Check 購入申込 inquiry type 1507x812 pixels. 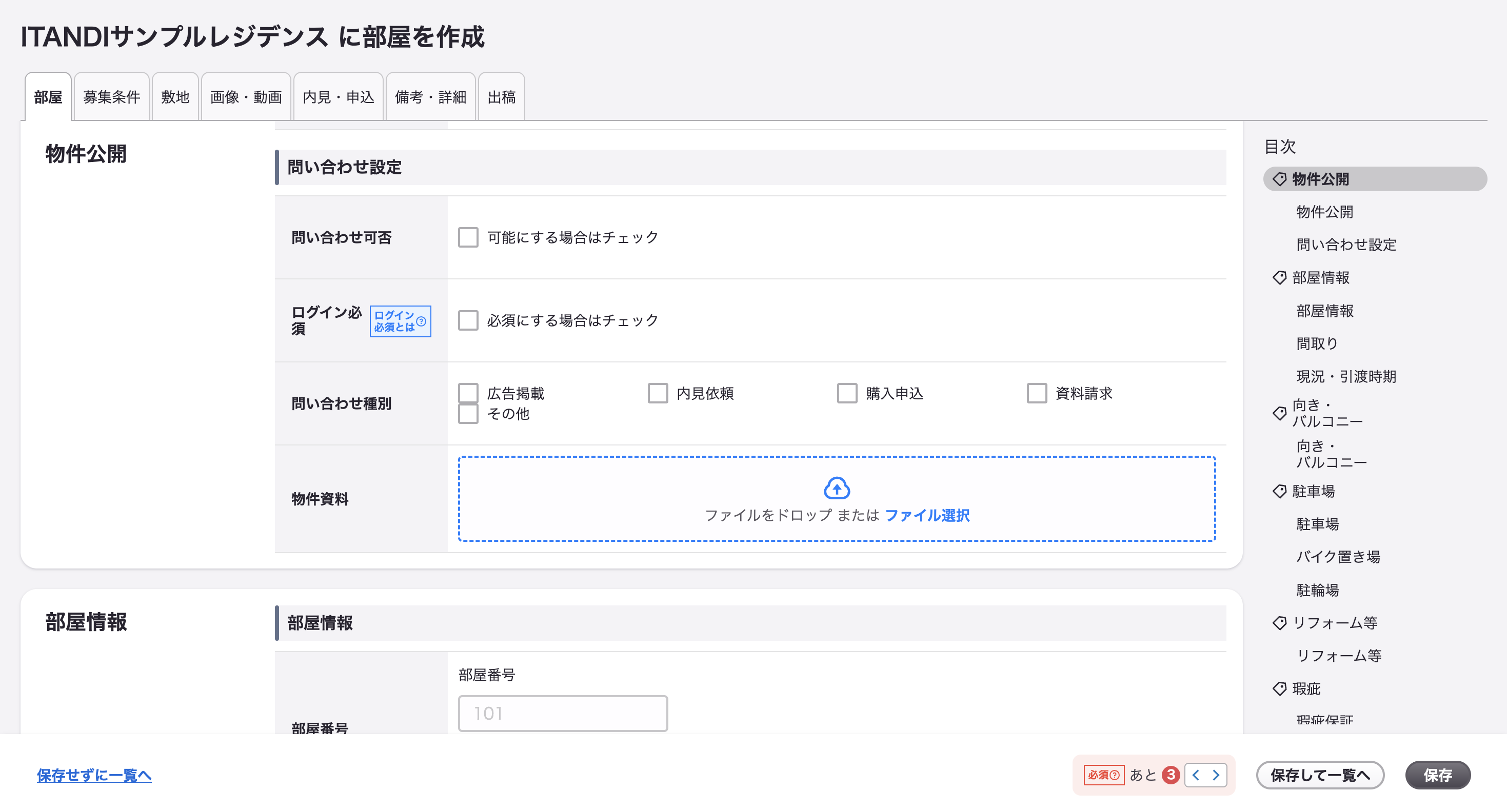(x=847, y=393)
